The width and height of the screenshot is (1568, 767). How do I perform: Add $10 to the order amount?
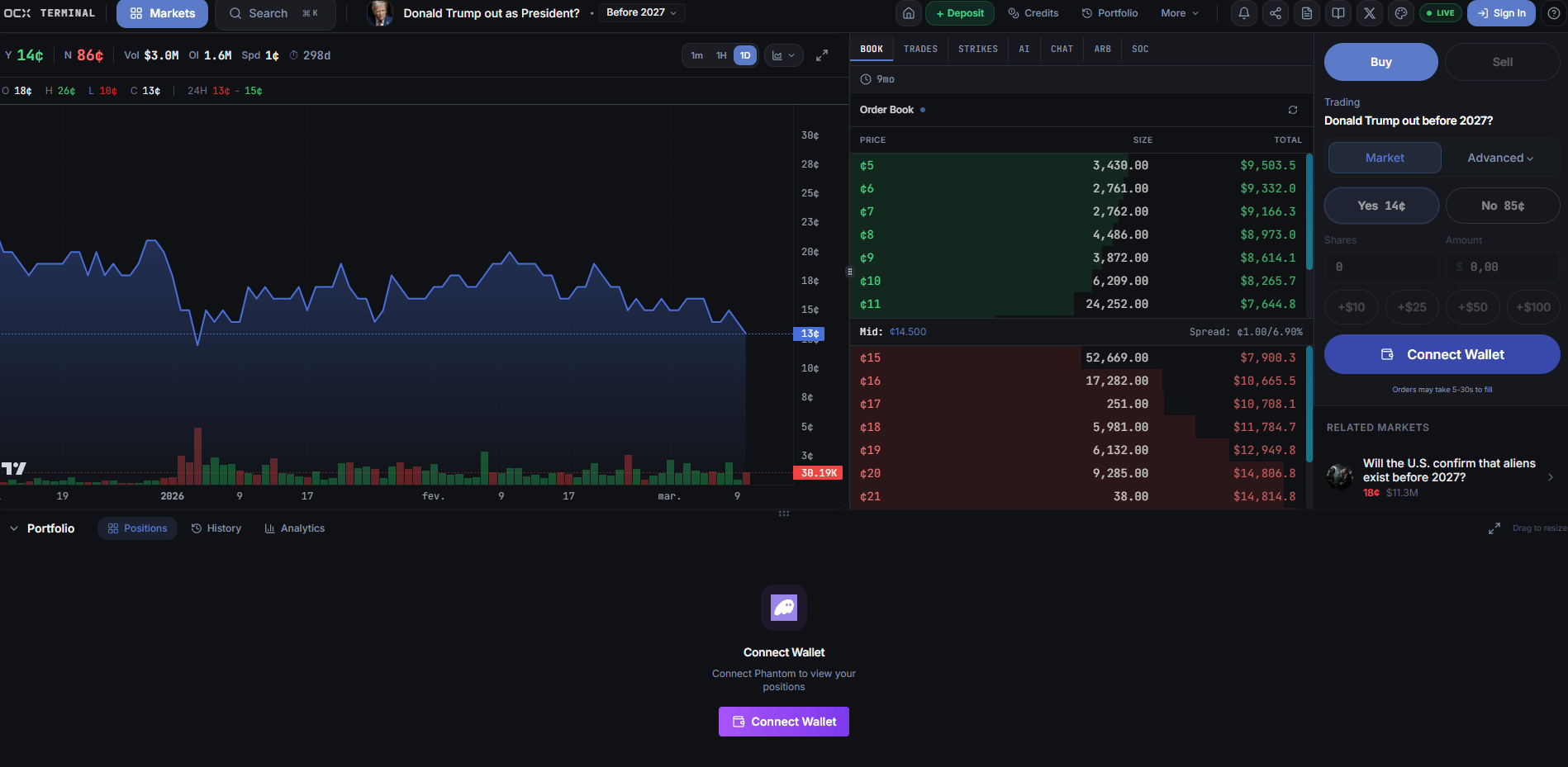tap(1352, 307)
